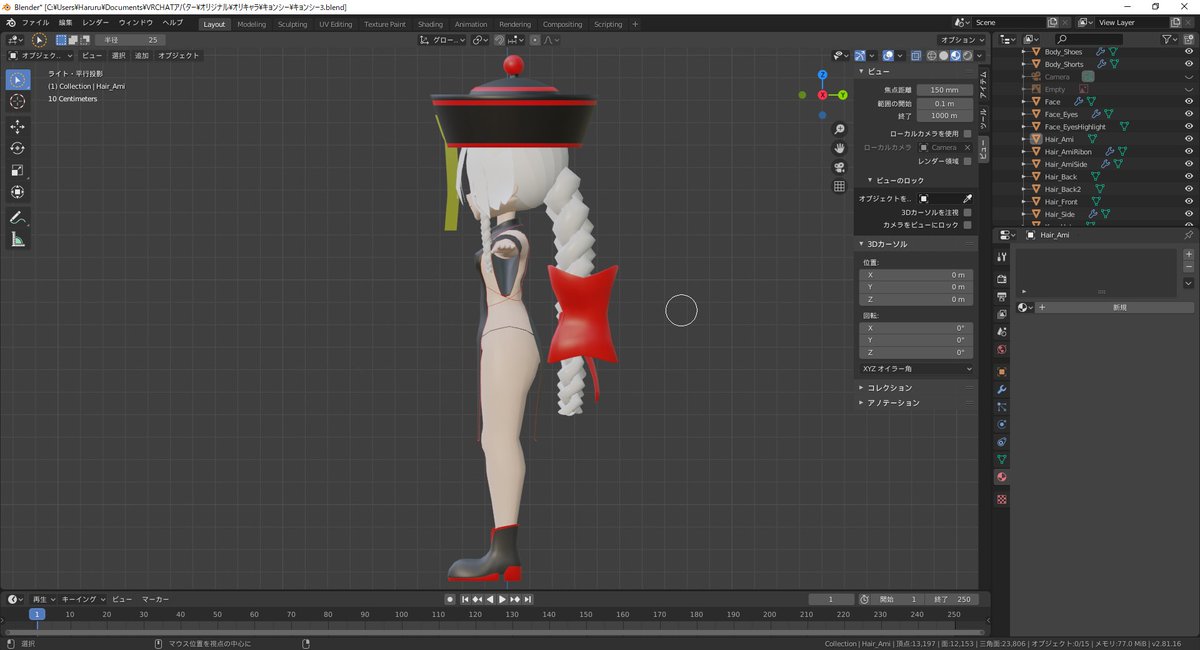The image size is (1200, 650).
Task: Enable the カメラをビューにロック checkbox
Action: point(967,225)
